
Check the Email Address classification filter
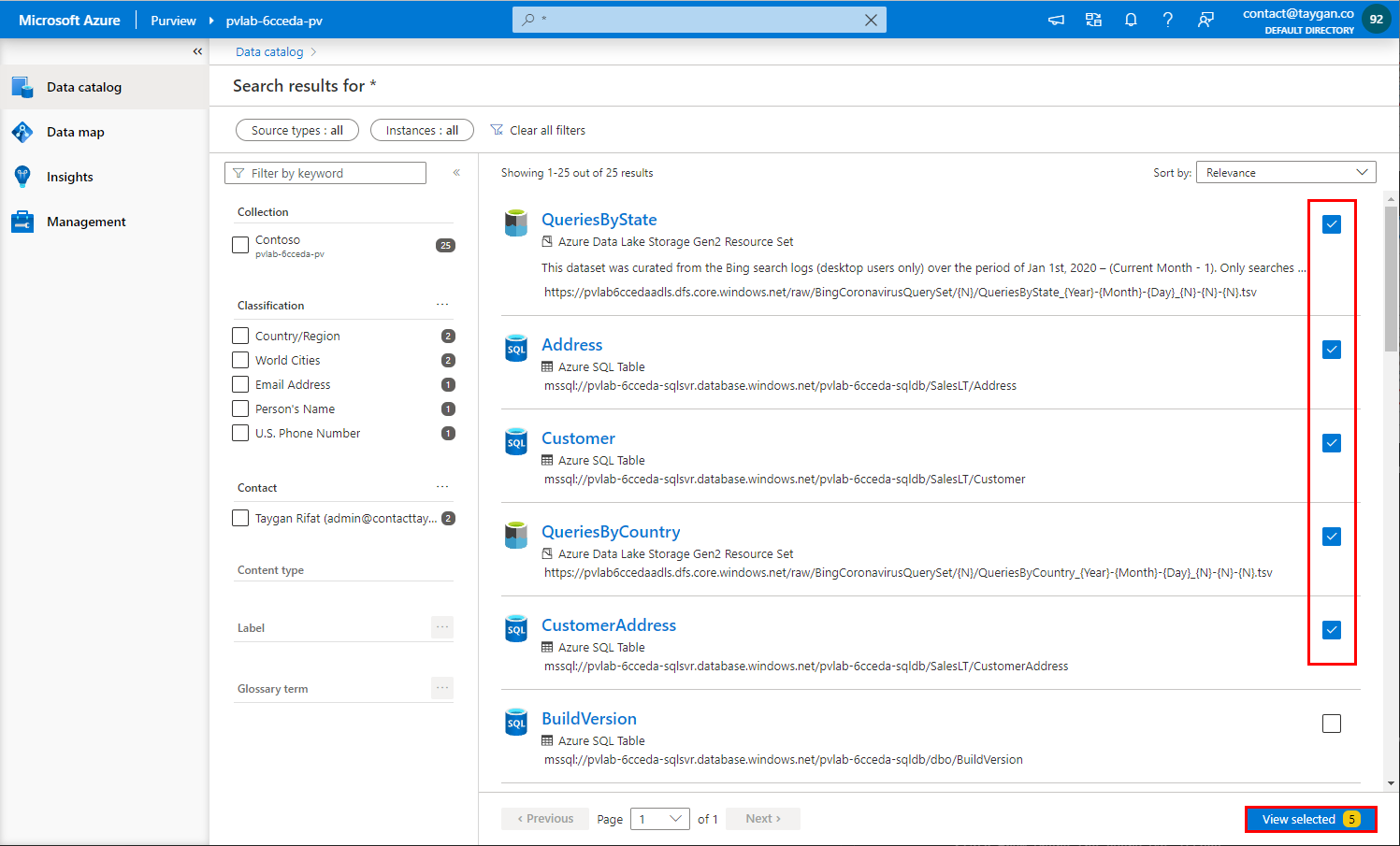click(240, 384)
